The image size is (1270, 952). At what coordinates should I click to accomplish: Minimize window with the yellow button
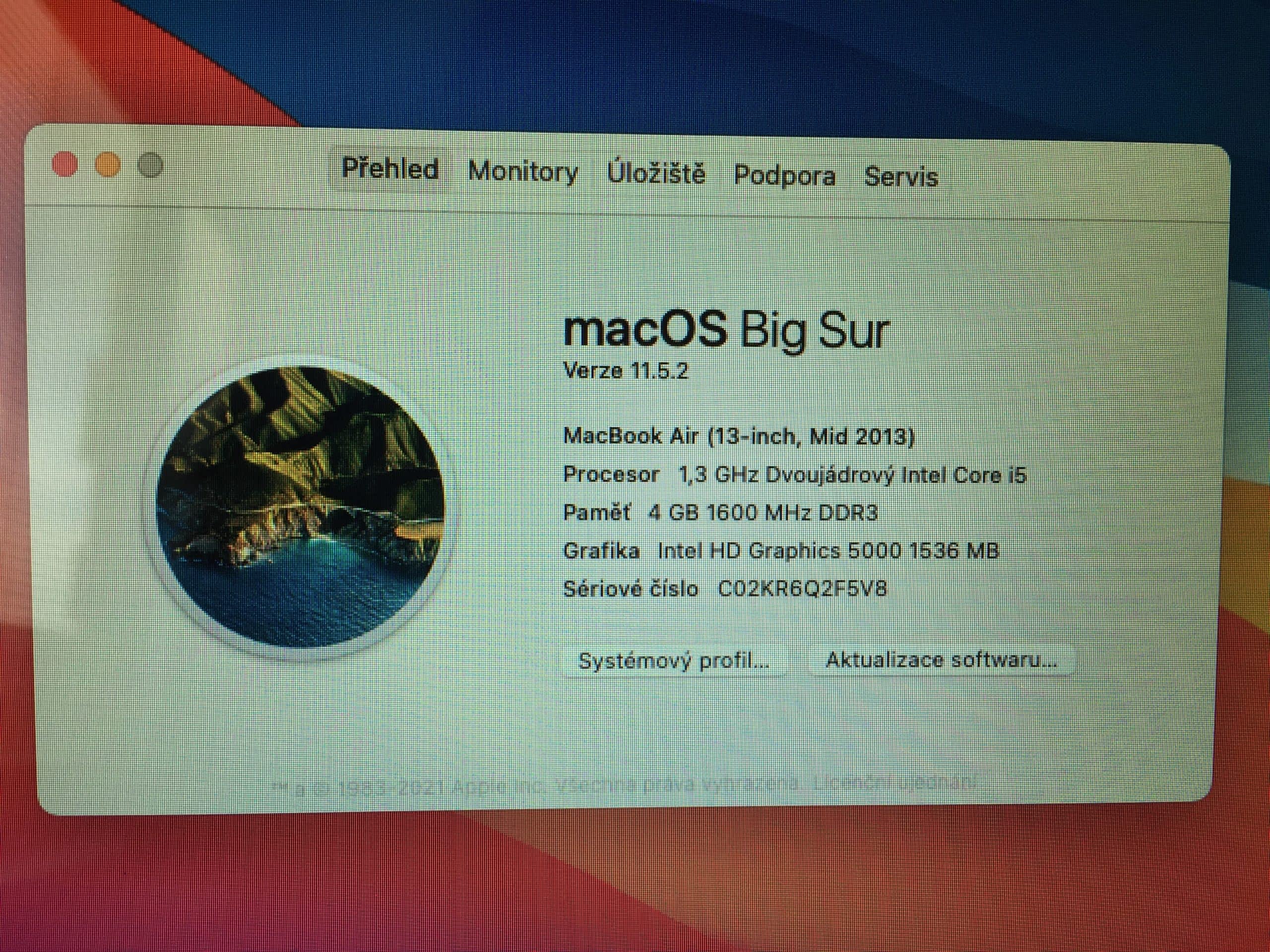pos(108,165)
